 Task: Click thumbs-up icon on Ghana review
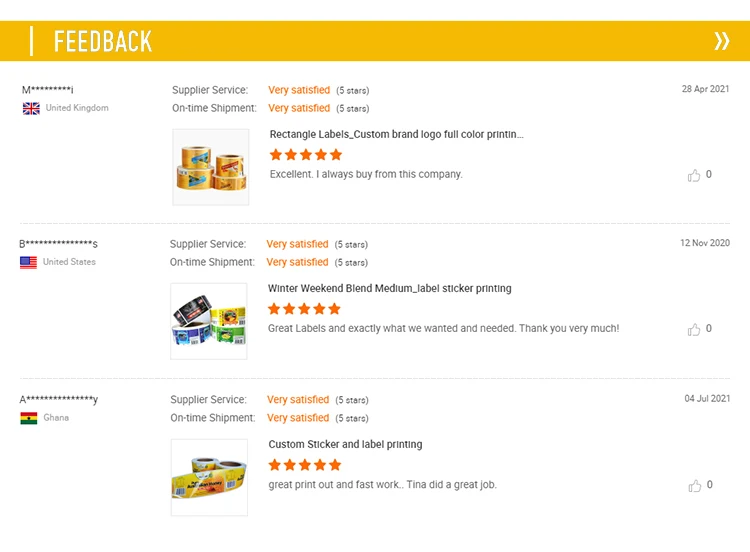click(x=694, y=486)
